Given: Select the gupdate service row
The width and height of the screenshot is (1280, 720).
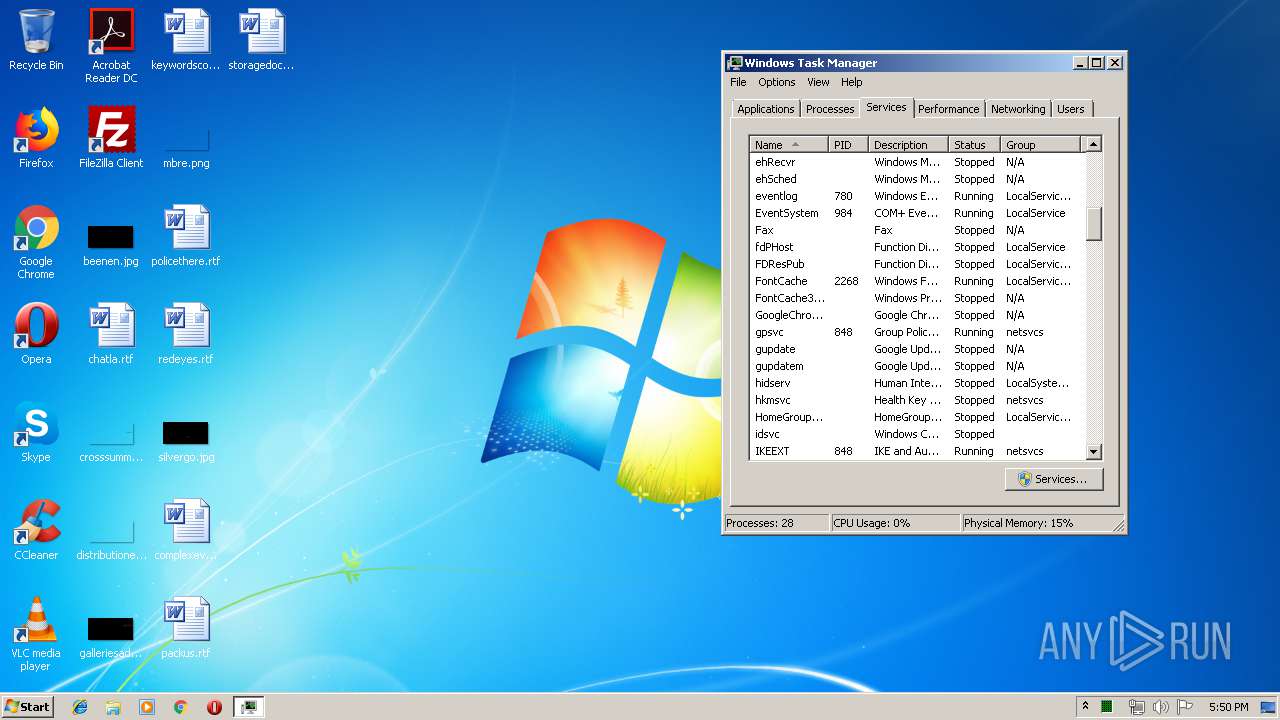Looking at the screenshot, I should click(x=916, y=349).
